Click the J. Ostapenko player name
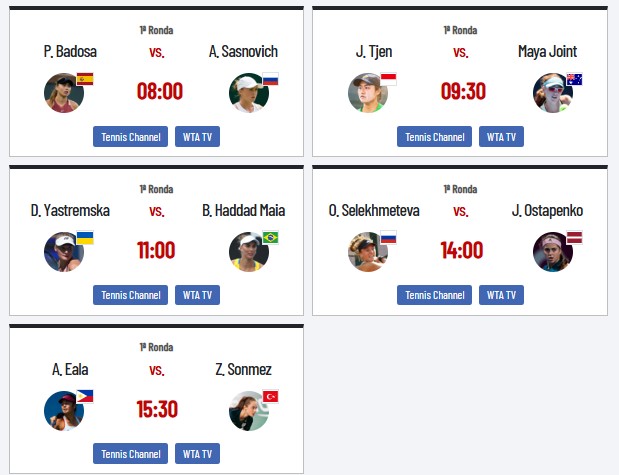The height and width of the screenshot is (475, 619). pos(547,210)
